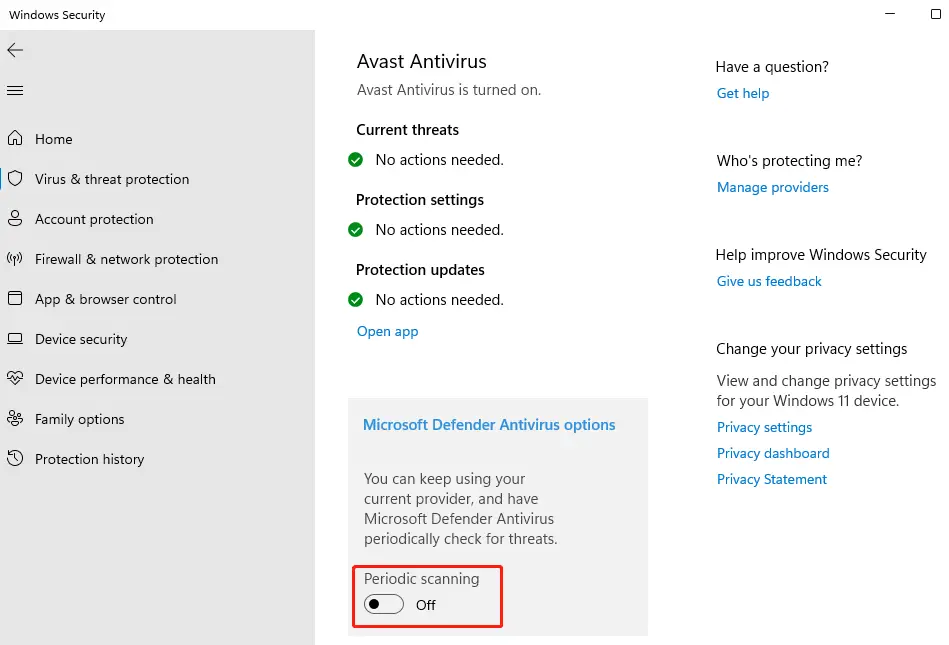Click the Current threats heading
Screen dimensions: 949x645
click(x=407, y=129)
